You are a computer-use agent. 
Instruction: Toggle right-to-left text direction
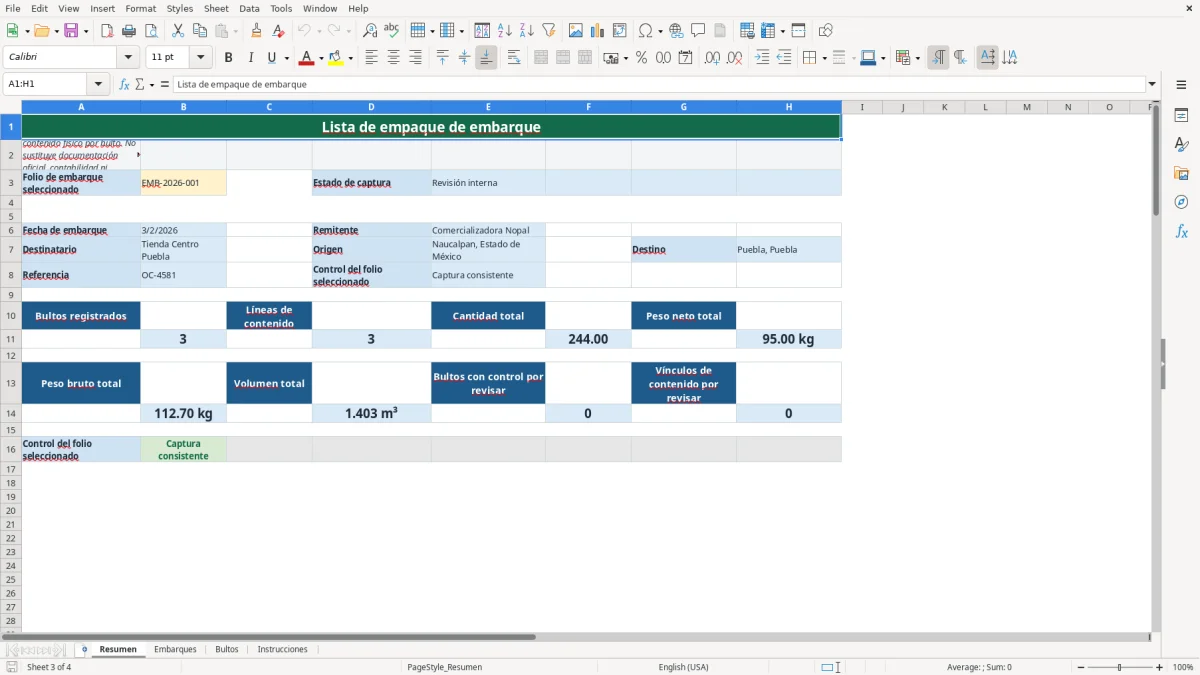[960, 58]
